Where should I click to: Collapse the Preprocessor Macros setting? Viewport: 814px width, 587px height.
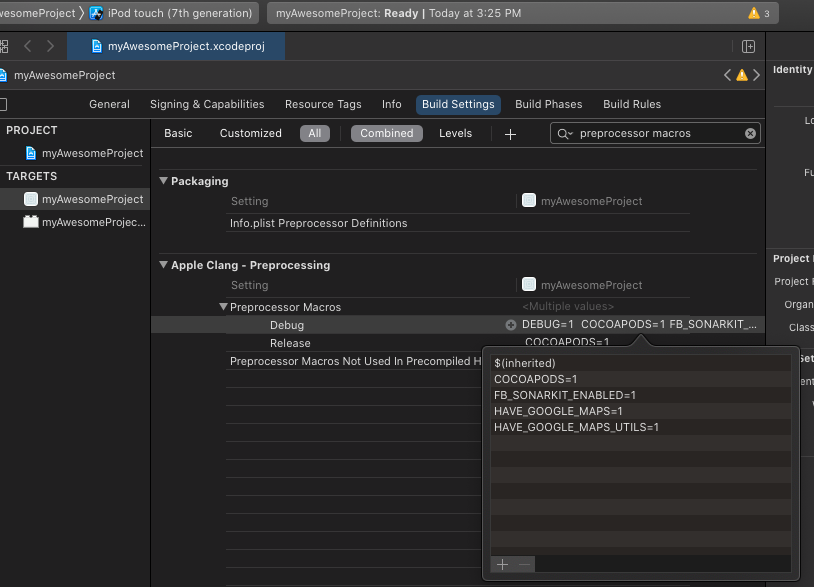(x=223, y=307)
